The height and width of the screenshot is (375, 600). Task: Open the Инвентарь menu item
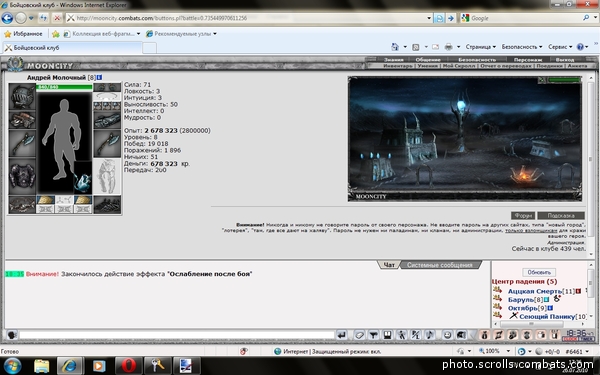(398, 66)
